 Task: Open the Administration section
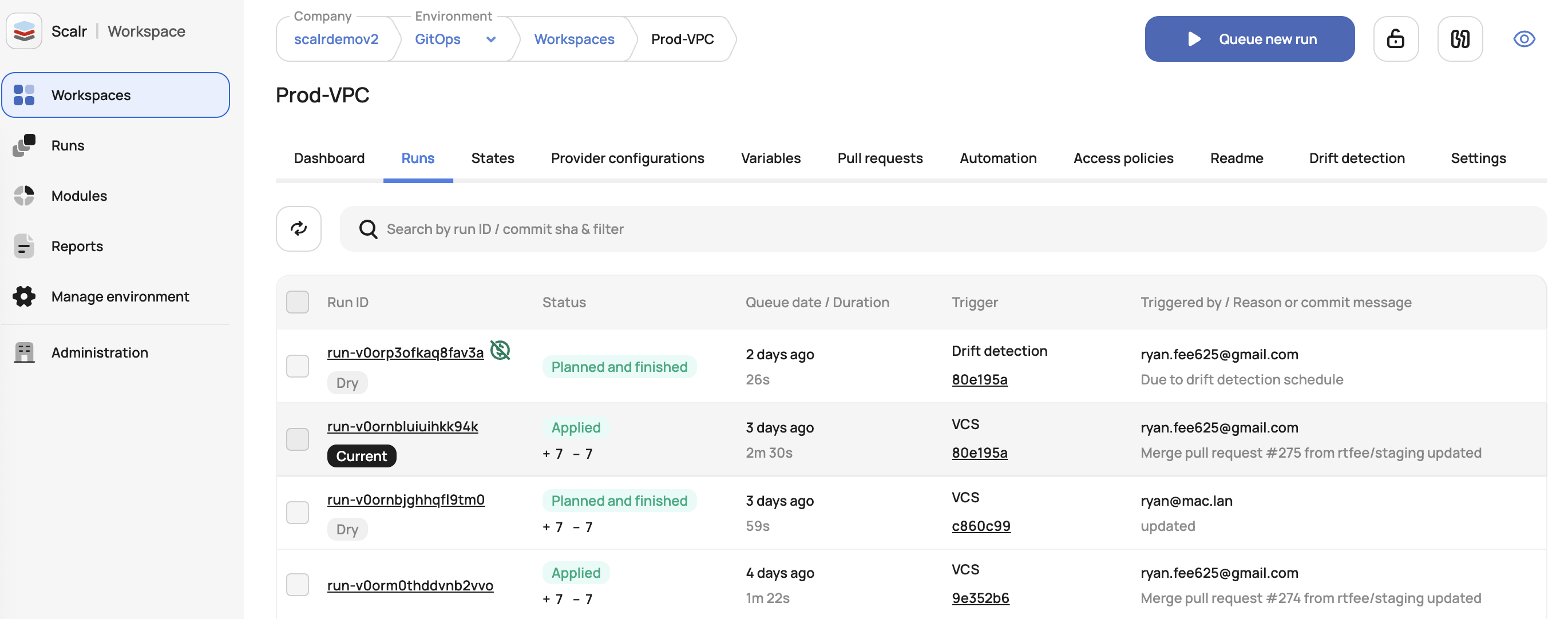(99, 352)
